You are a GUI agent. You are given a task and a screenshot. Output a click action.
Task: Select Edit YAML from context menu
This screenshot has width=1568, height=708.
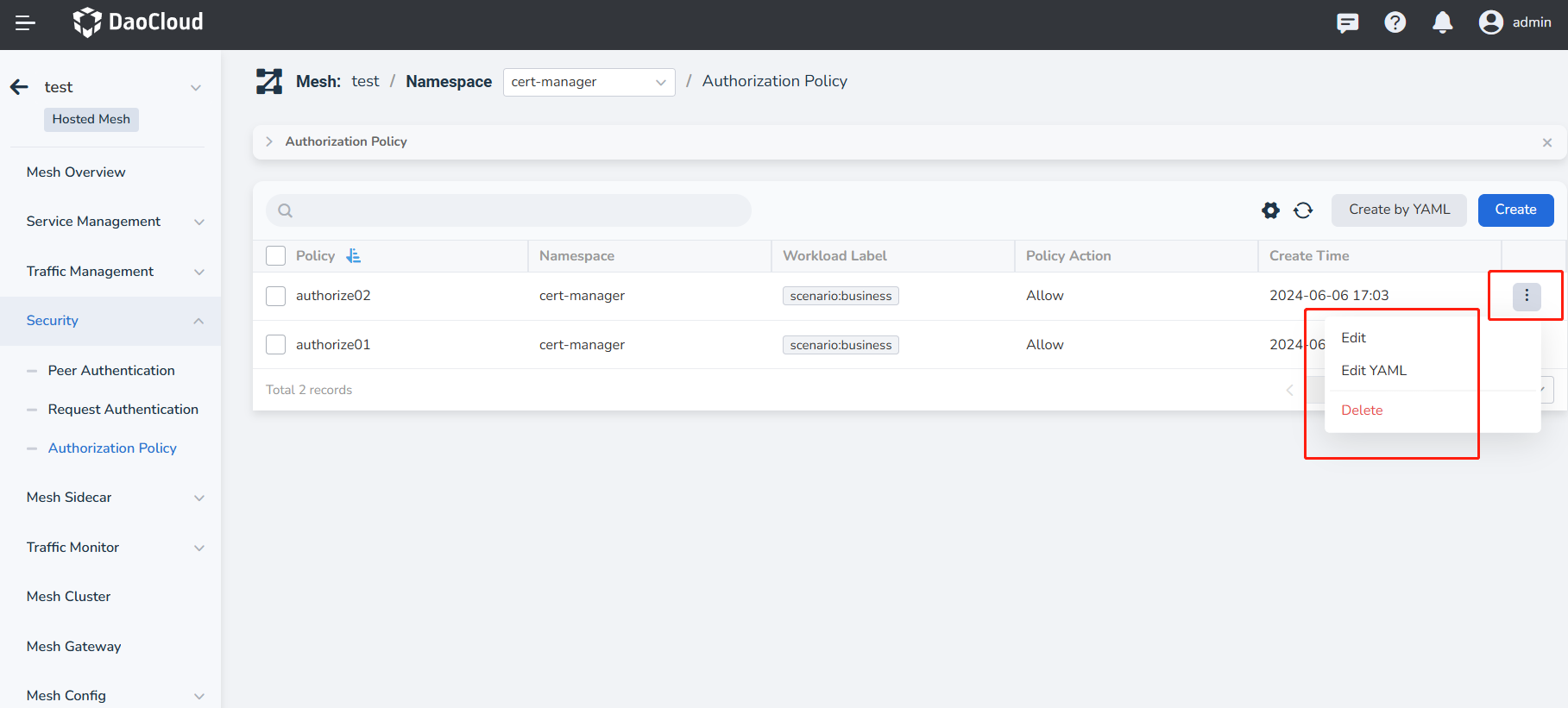click(x=1373, y=371)
